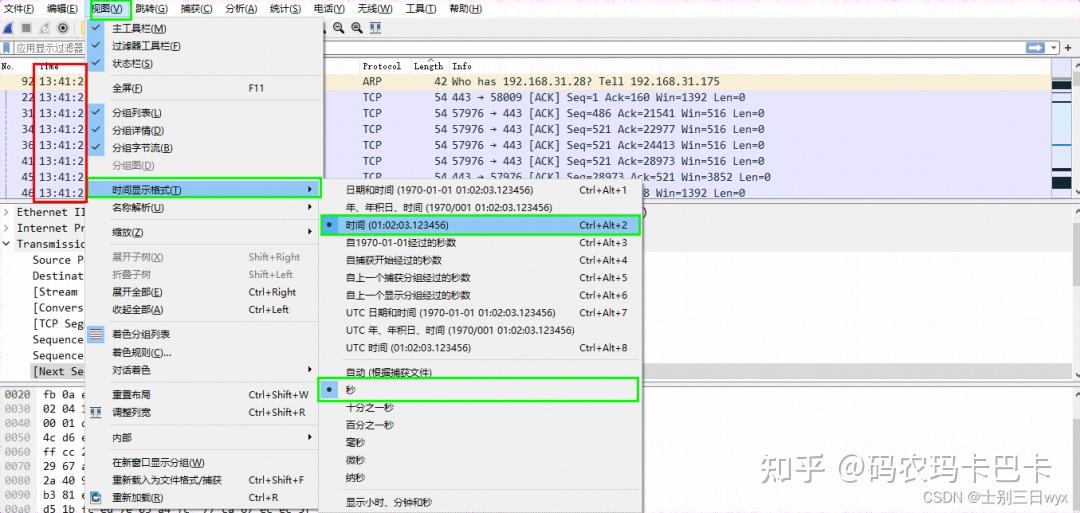Click the display filter input field
Viewport: 1080px width, 513px height.
(500, 47)
